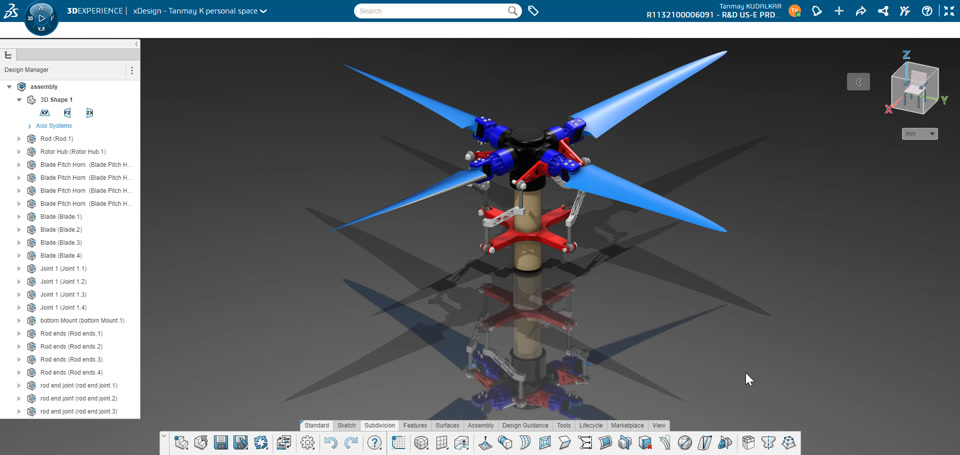The image size is (960, 455).
Task: Open the View tab
Action: (x=659, y=426)
